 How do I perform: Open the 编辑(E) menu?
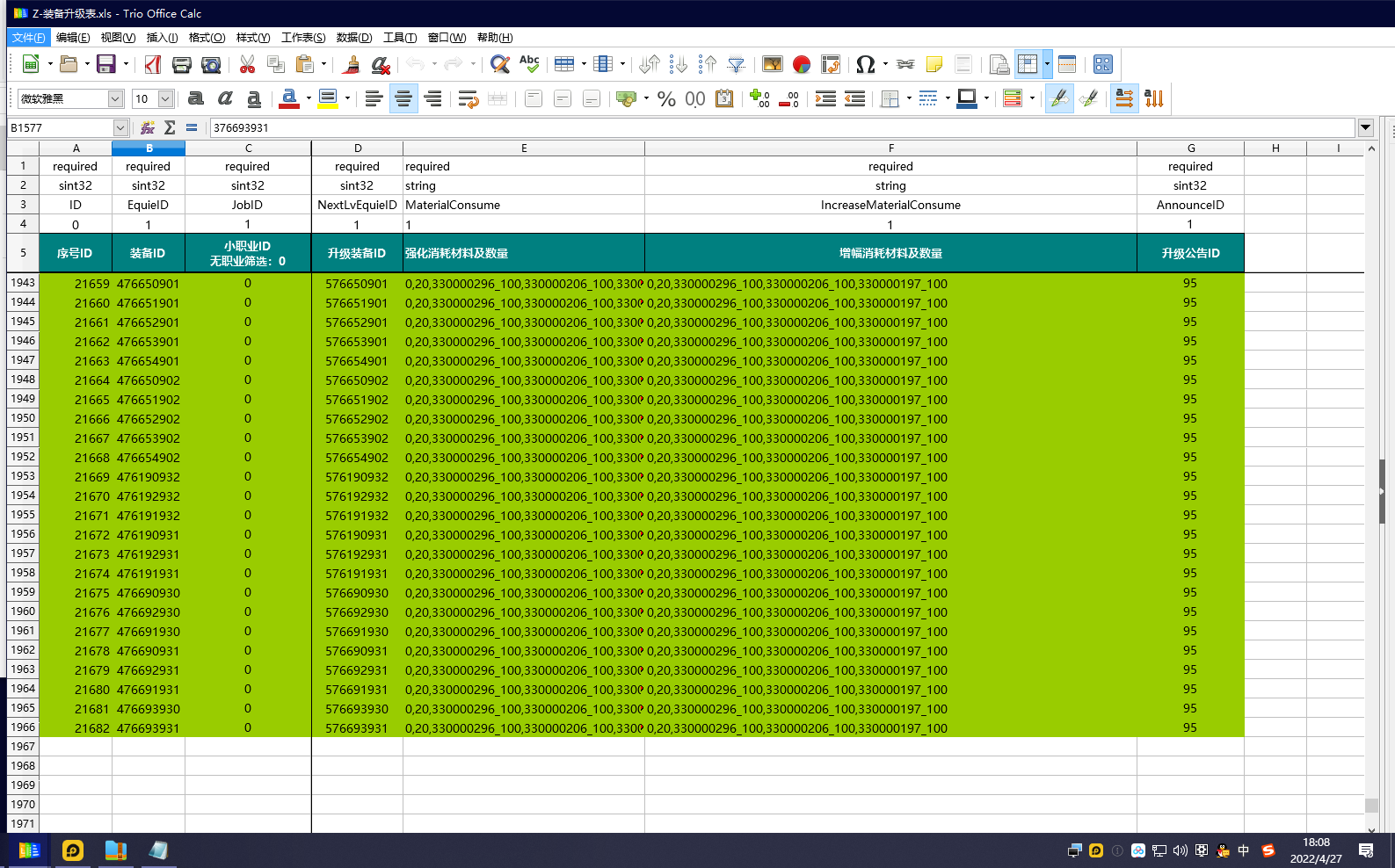(72, 38)
